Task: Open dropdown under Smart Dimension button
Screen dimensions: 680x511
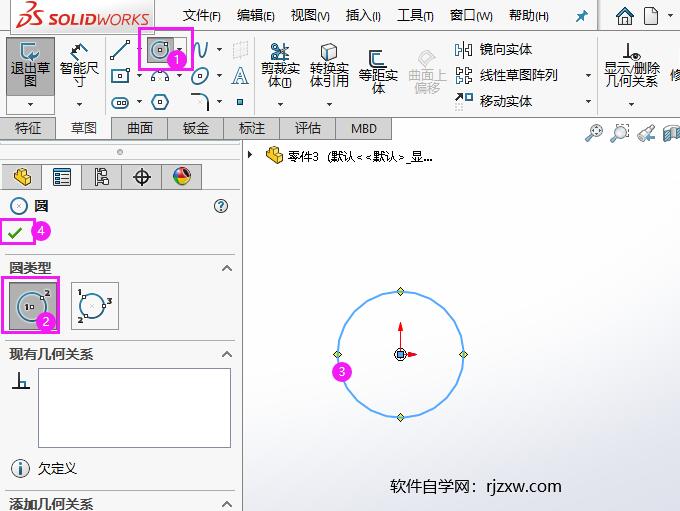Action: (x=79, y=105)
